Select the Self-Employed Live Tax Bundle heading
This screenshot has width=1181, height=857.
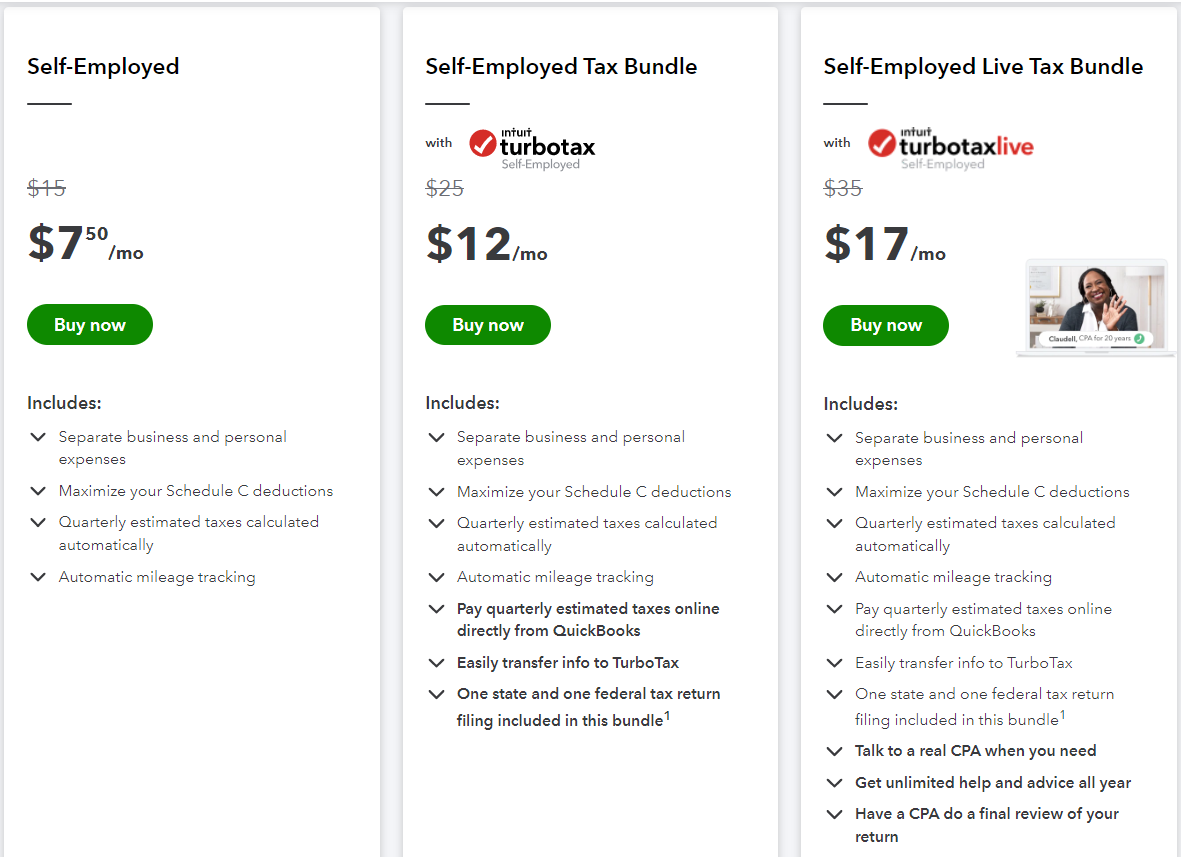point(983,66)
